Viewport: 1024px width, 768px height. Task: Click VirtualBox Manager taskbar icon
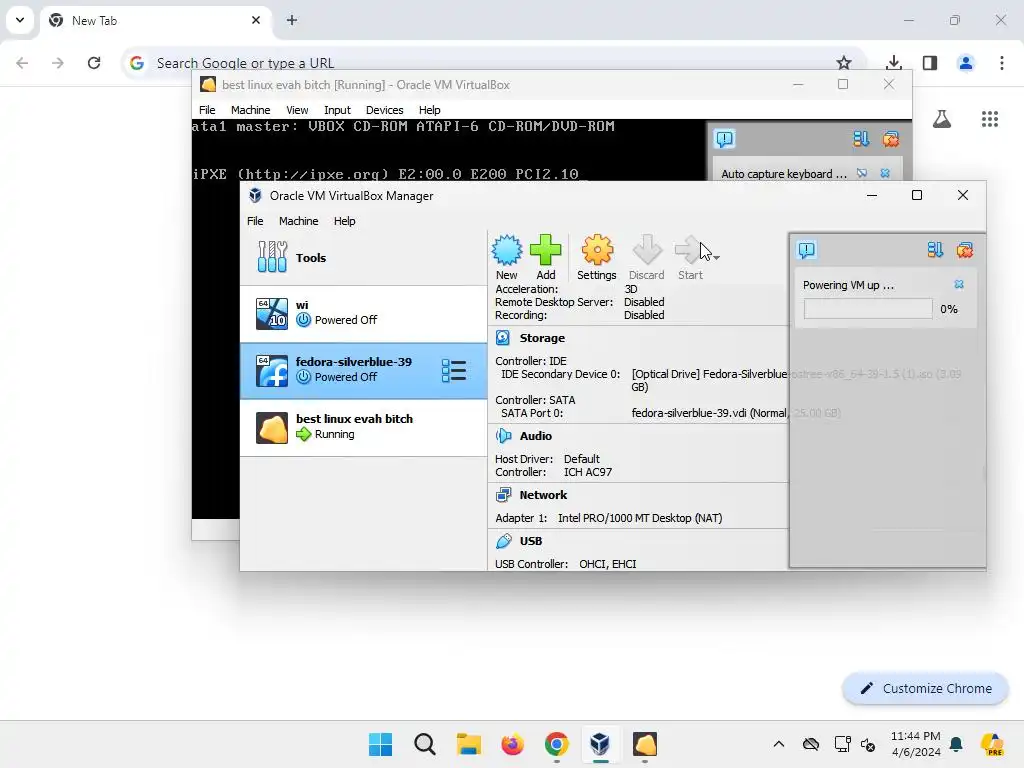600,744
